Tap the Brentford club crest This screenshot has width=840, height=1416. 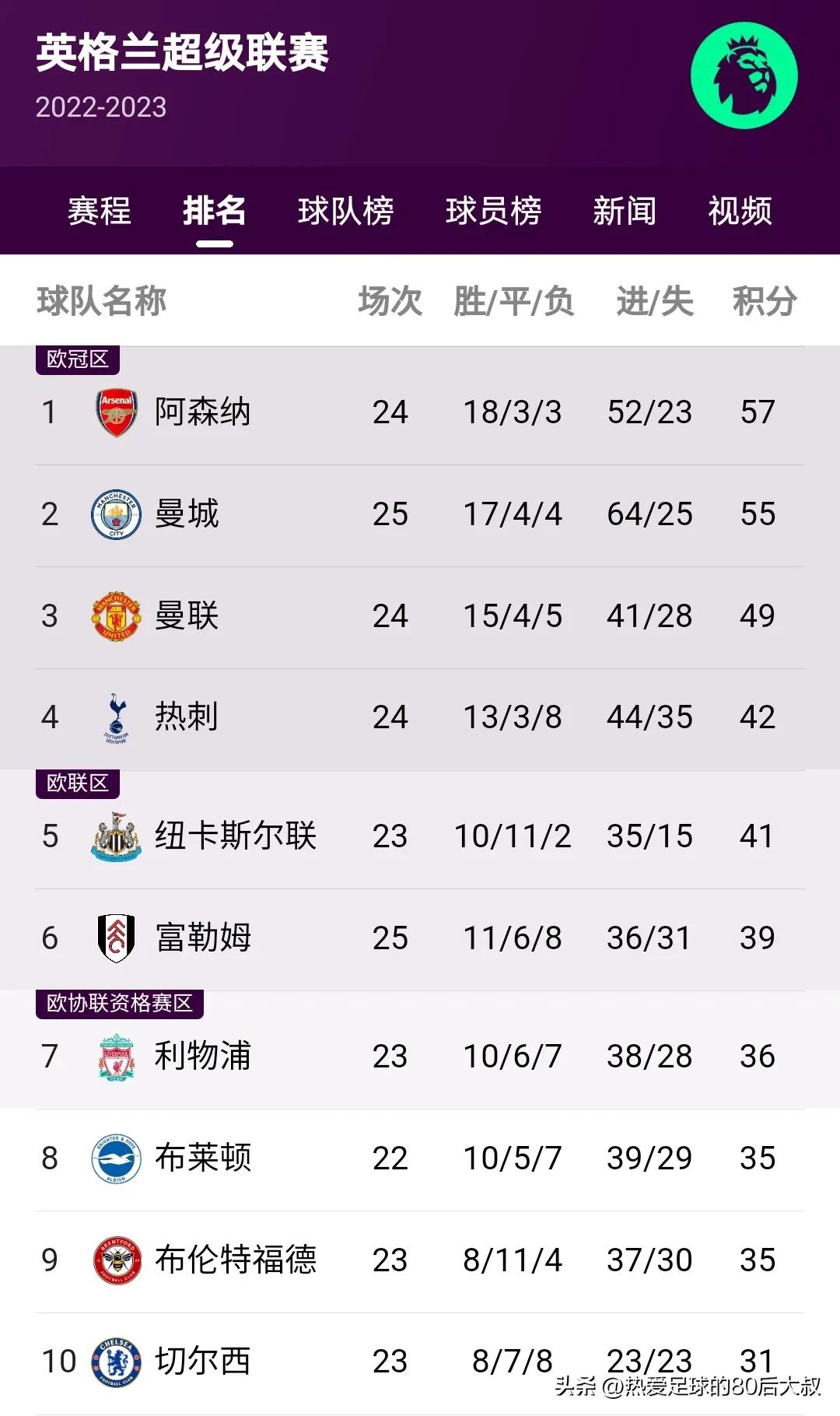pos(117,1260)
